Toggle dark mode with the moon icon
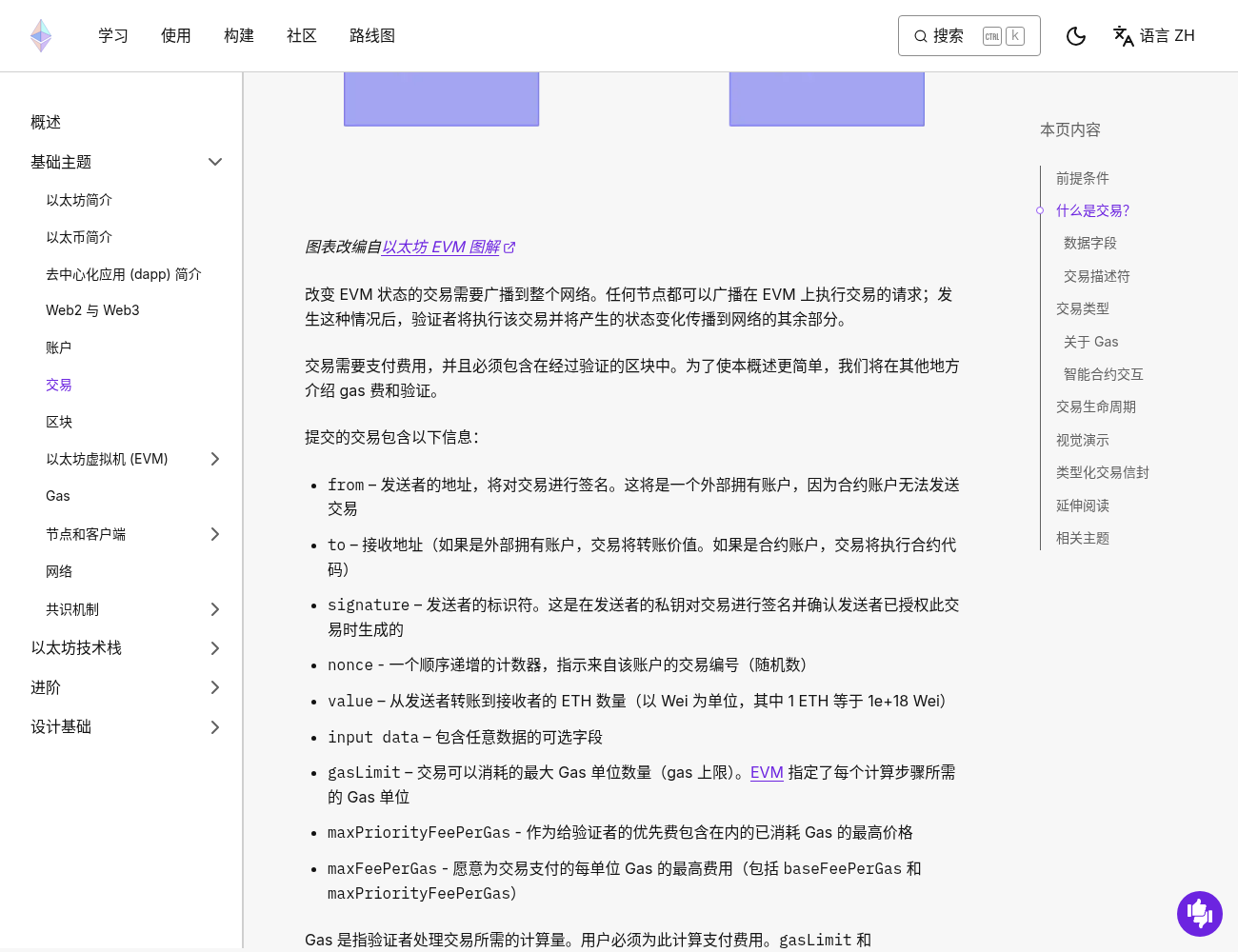This screenshot has height=952, width=1238. pos(1076,36)
